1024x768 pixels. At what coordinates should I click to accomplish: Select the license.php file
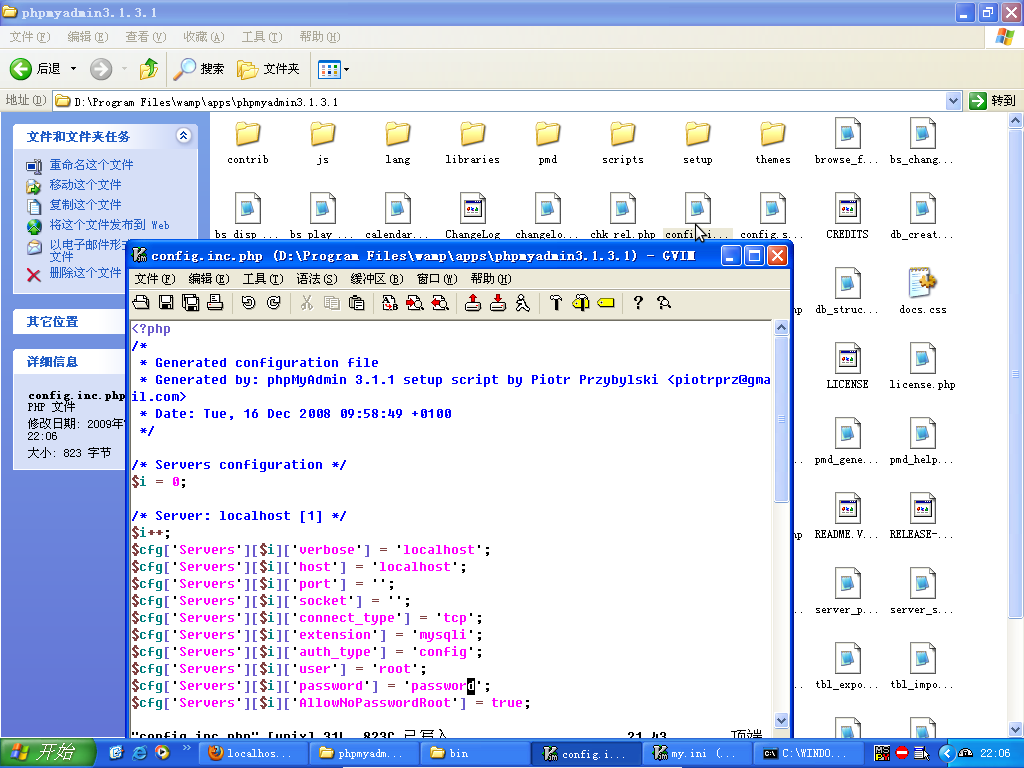pos(922,366)
